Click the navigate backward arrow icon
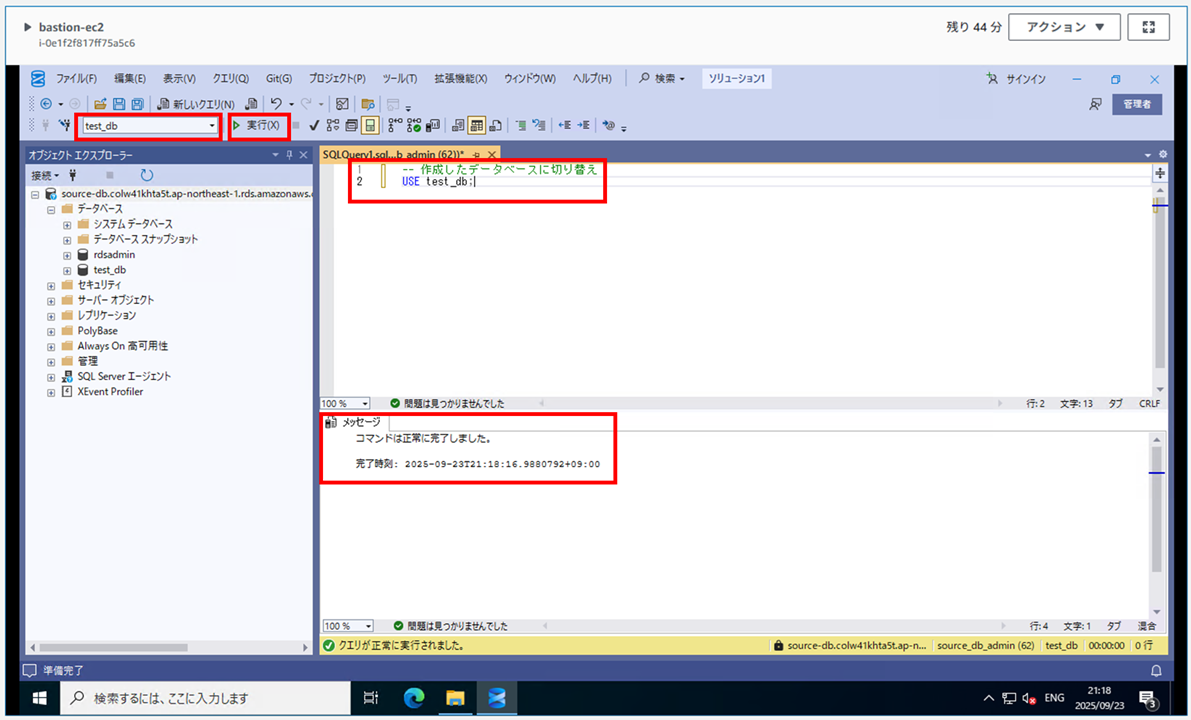Screen dimensions: 1191x720 [46, 104]
